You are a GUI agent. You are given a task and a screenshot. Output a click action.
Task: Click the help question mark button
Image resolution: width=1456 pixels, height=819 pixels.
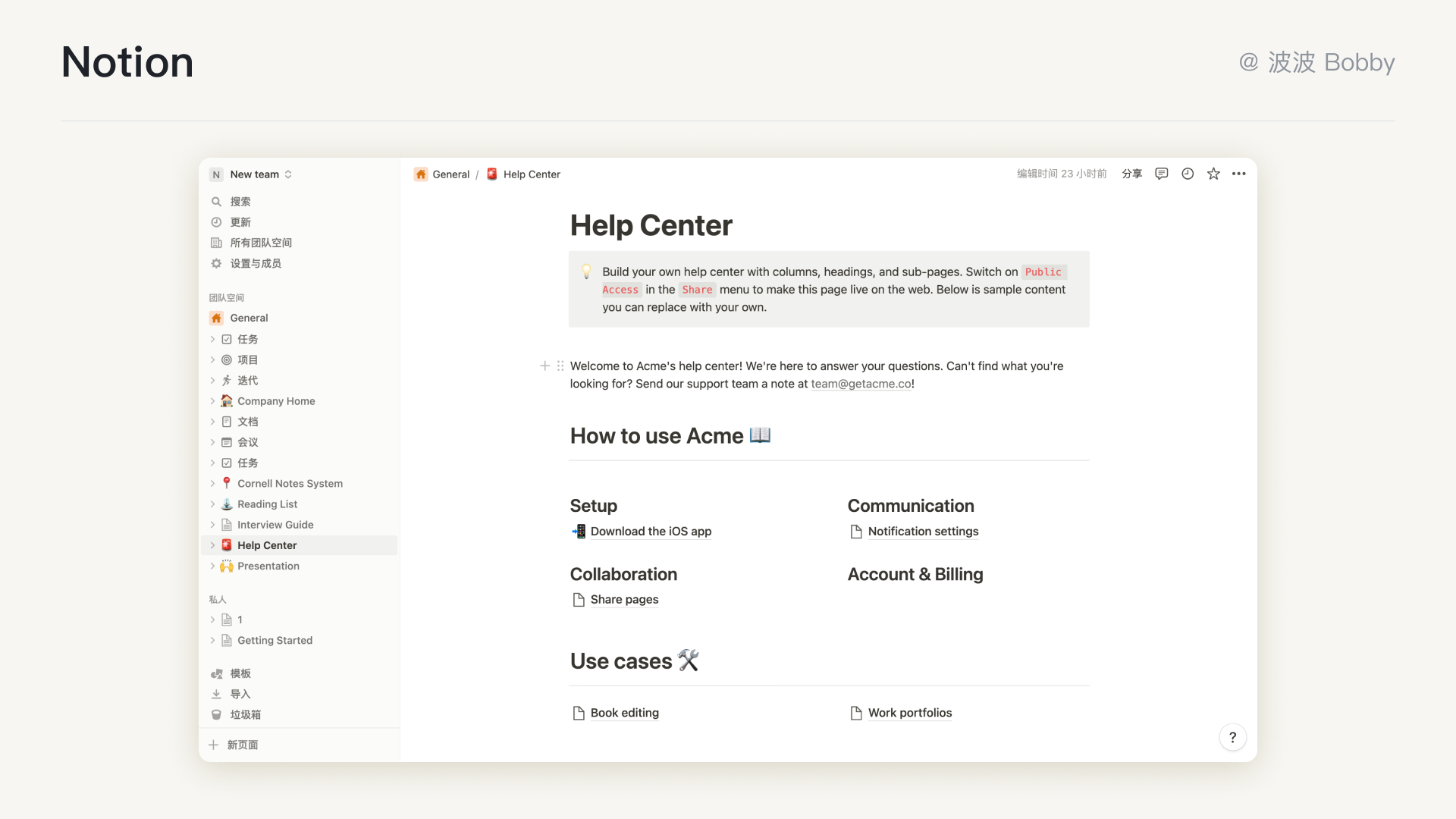pos(1232,737)
